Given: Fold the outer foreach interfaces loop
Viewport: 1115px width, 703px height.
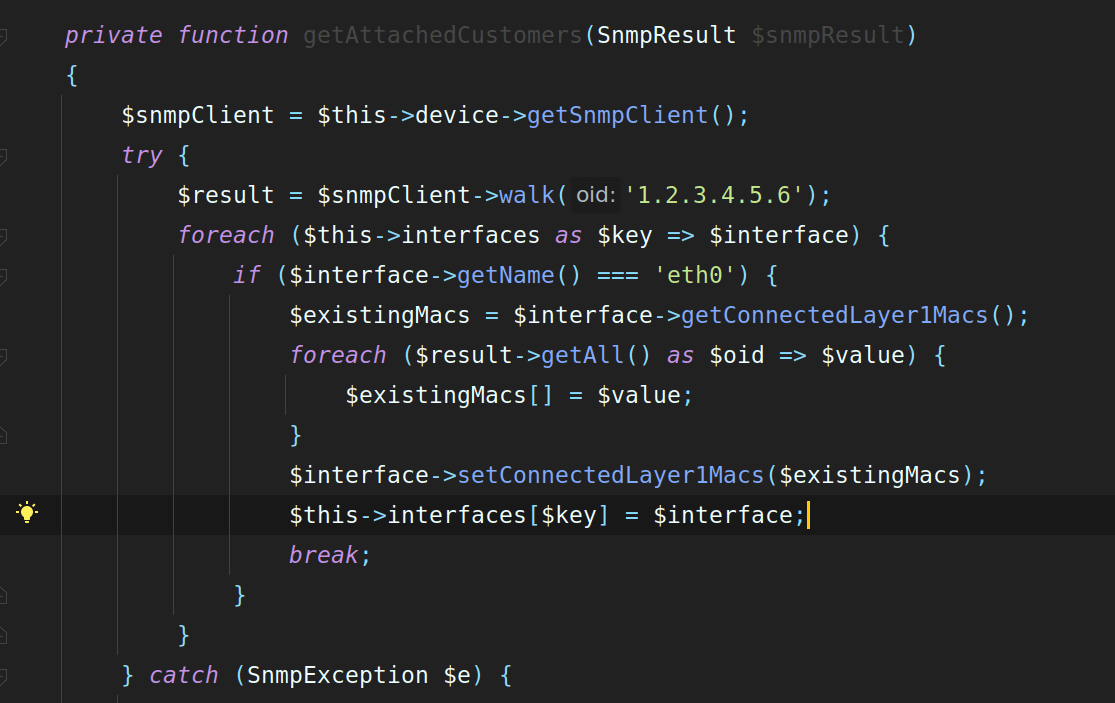Looking at the screenshot, I should pos(3,235).
